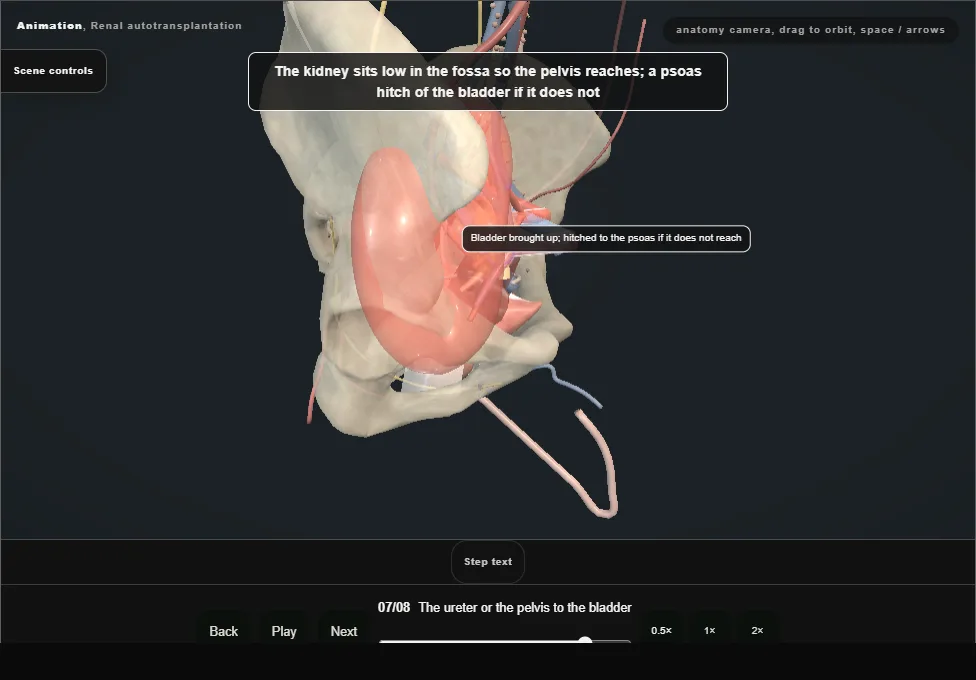Toggle the Step text panel
Screen dimensions: 976x680
(x=488, y=562)
